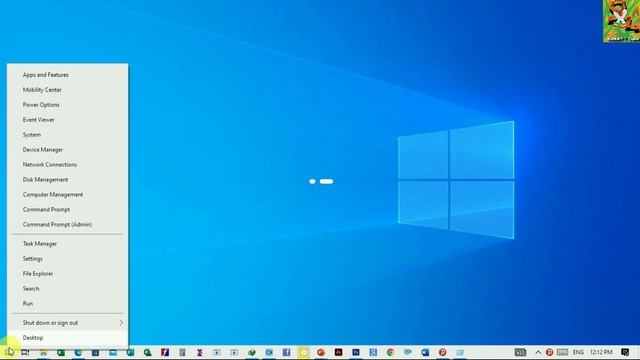
Task: Open Command Prompt without Admin
Action: click(67, 210)
